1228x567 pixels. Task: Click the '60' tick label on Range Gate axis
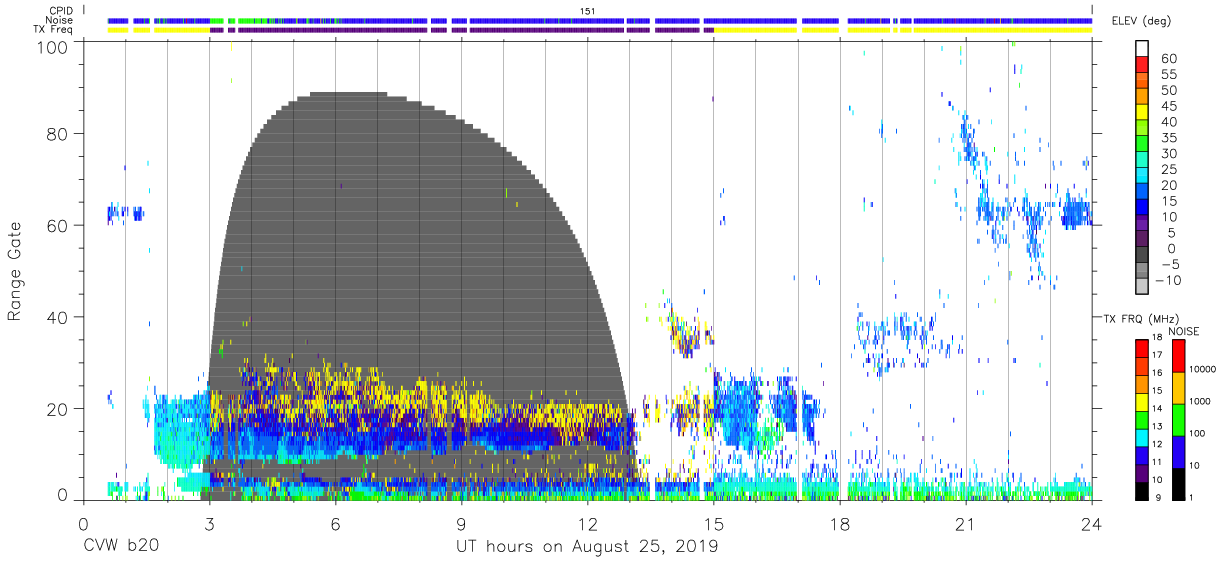(x=58, y=225)
